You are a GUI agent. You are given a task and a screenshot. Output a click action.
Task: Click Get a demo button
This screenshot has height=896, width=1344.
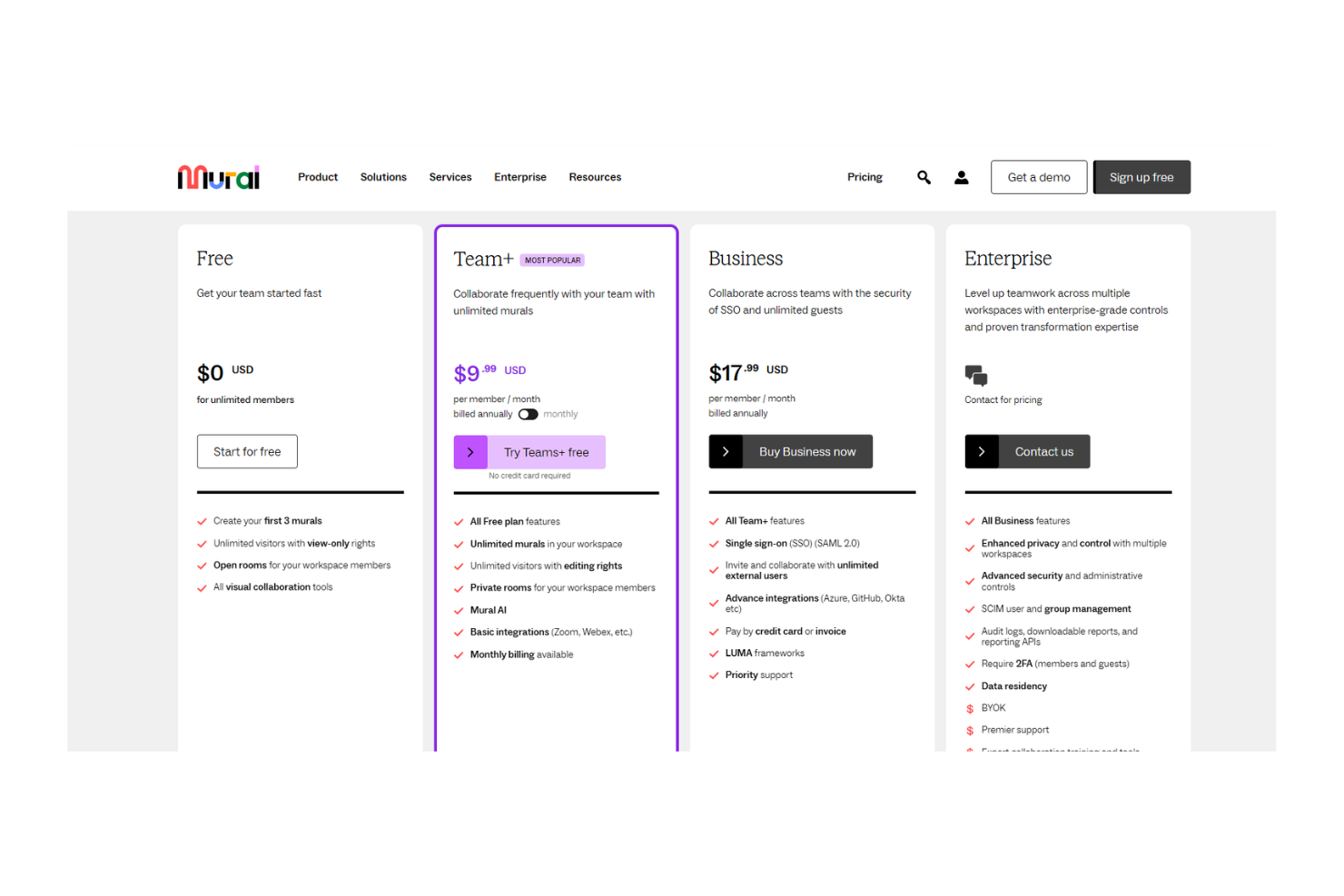coord(1039,177)
